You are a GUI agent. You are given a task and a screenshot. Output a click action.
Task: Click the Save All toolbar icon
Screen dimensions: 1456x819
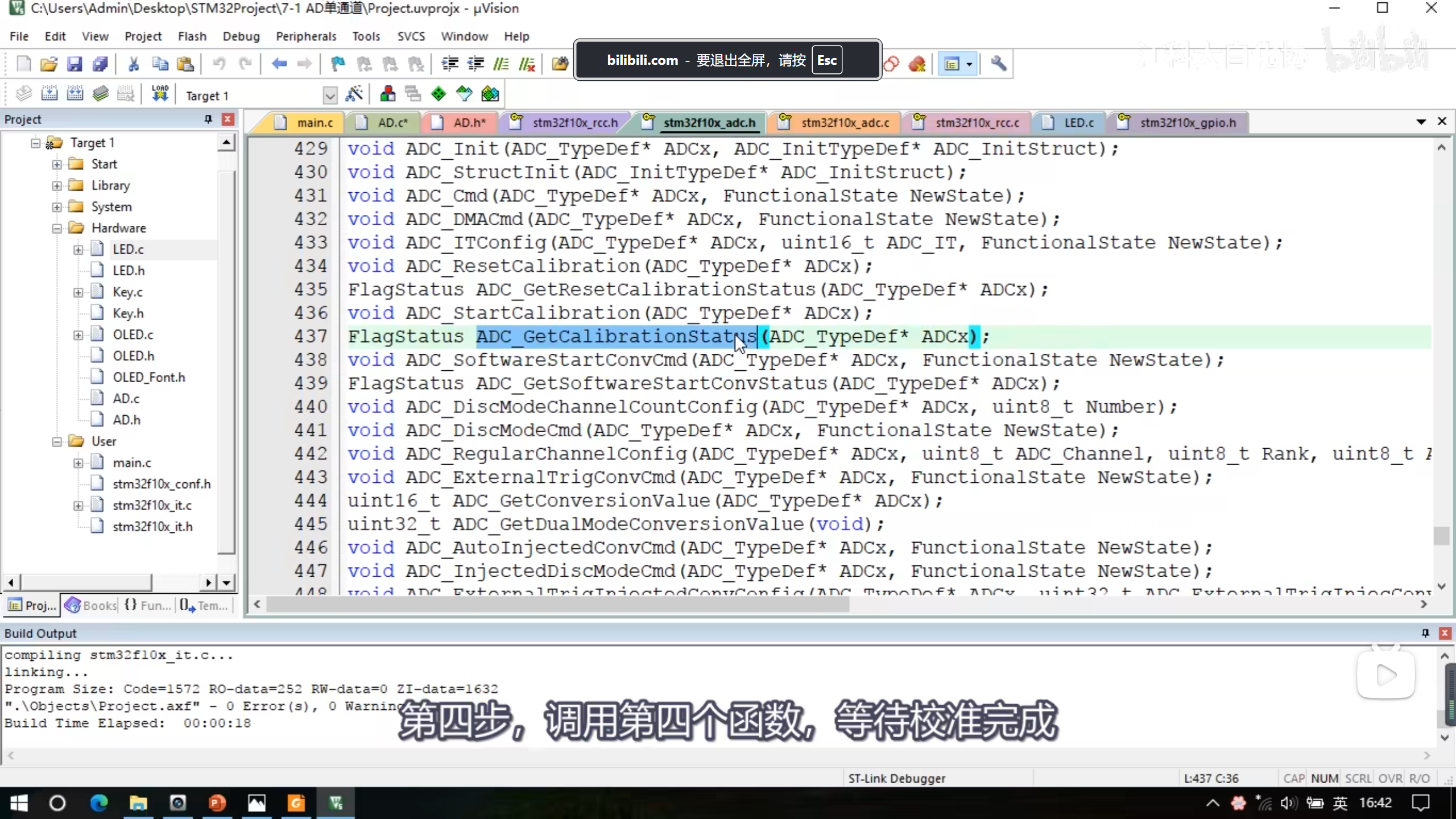coord(101,64)
